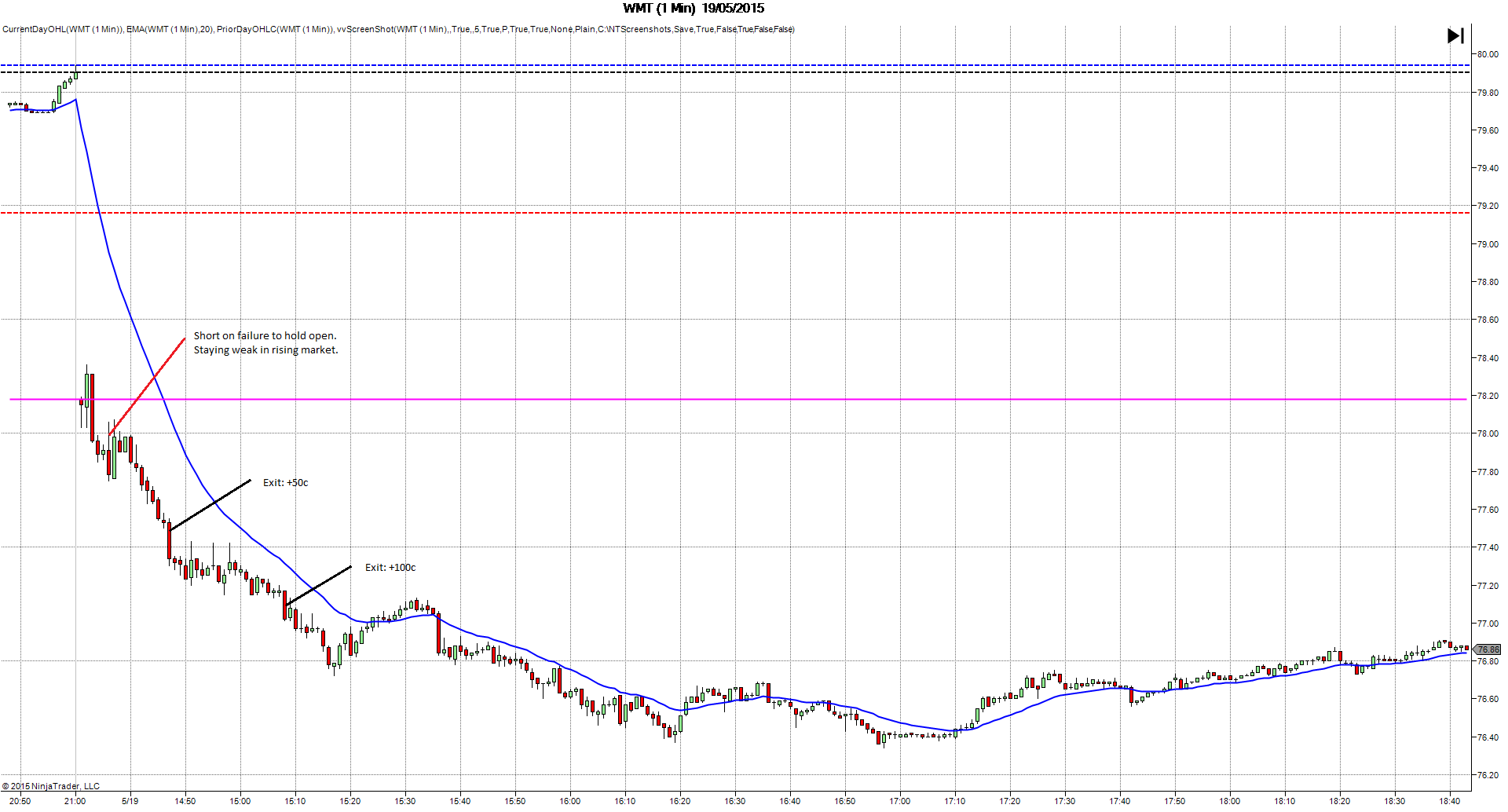1508x812 pixels.
Task: Click the 18:00 time axis label
Action: tap(1230, 801)
